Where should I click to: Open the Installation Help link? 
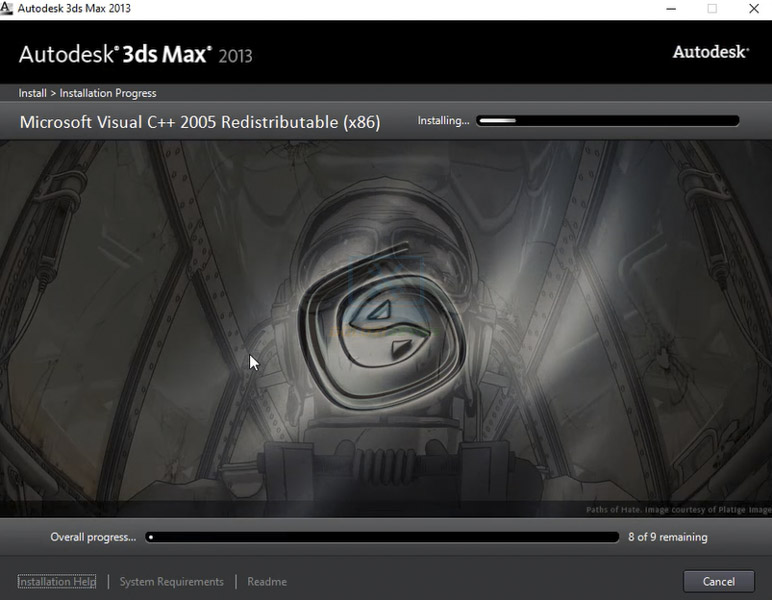[57, 581]
